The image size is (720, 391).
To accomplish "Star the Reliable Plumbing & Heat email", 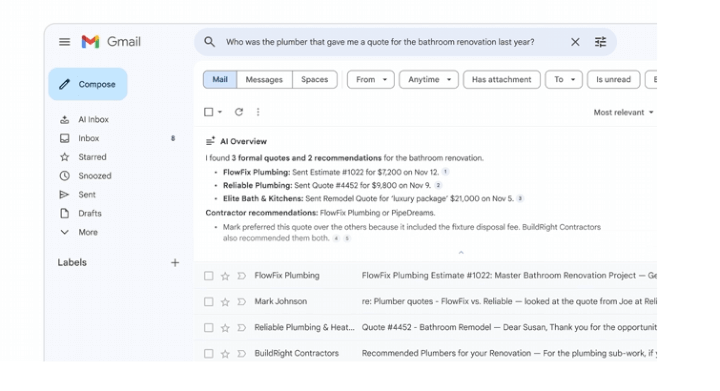I will [x=225, y=328].
